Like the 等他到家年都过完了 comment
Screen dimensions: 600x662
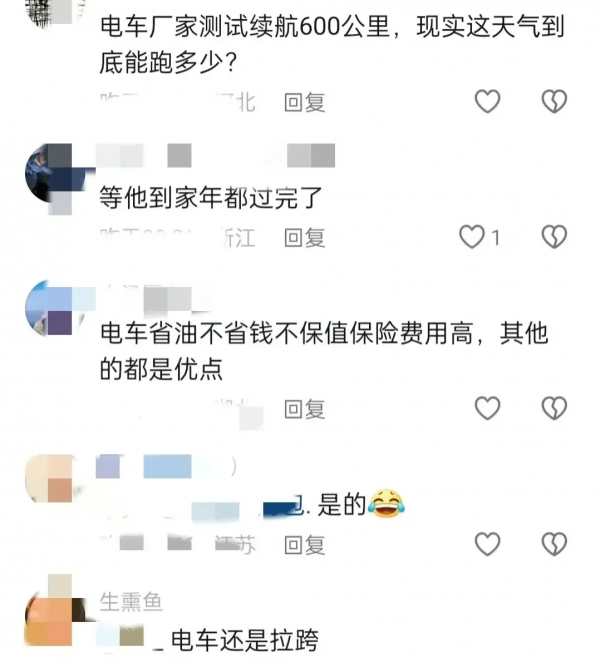coord(472,237)
